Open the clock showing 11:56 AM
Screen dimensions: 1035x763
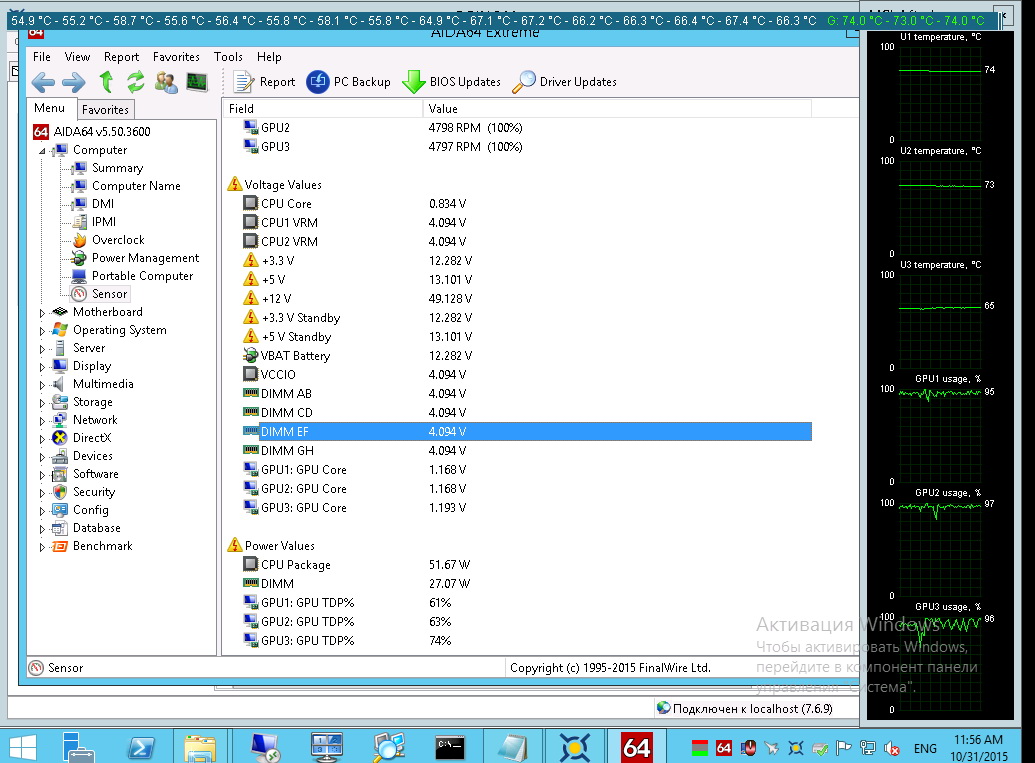[x=978, y=748]
